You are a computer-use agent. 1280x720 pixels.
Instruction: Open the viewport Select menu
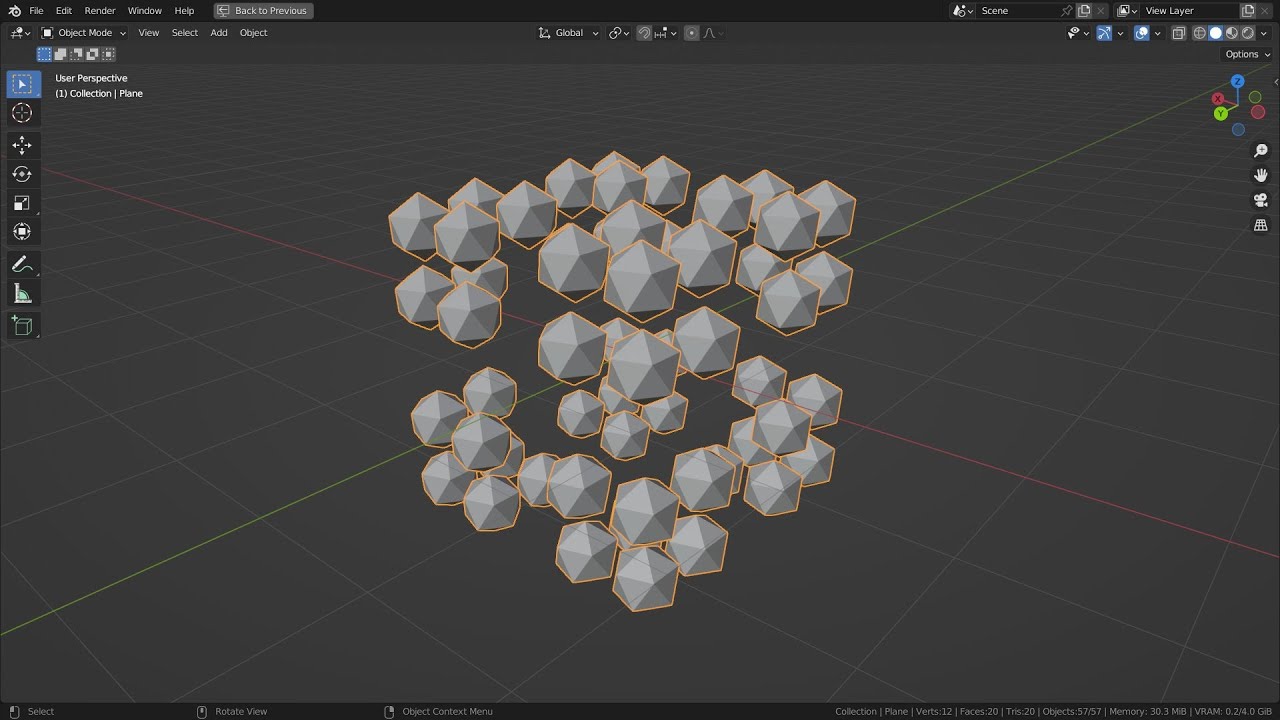(x=185, y=33)
